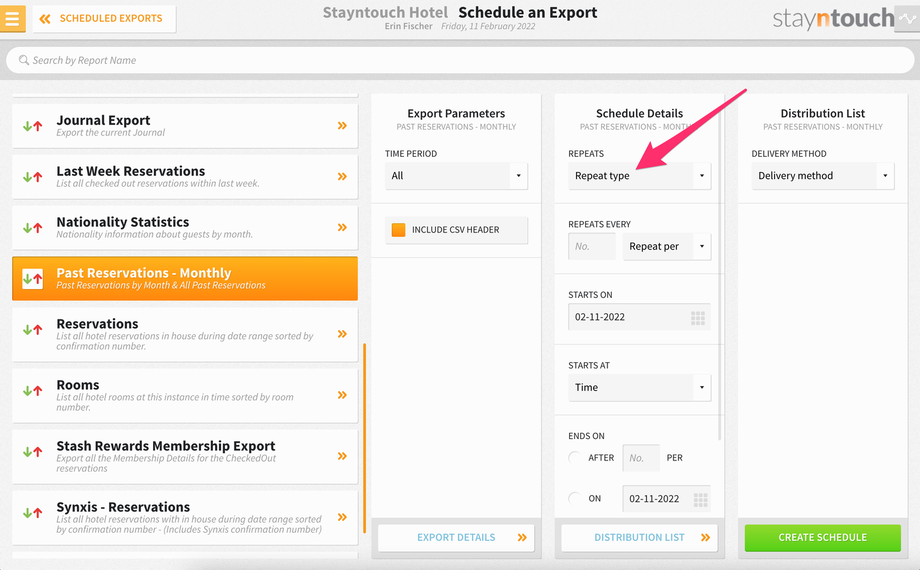Select Synxis - Reservations export

[185, 517]
